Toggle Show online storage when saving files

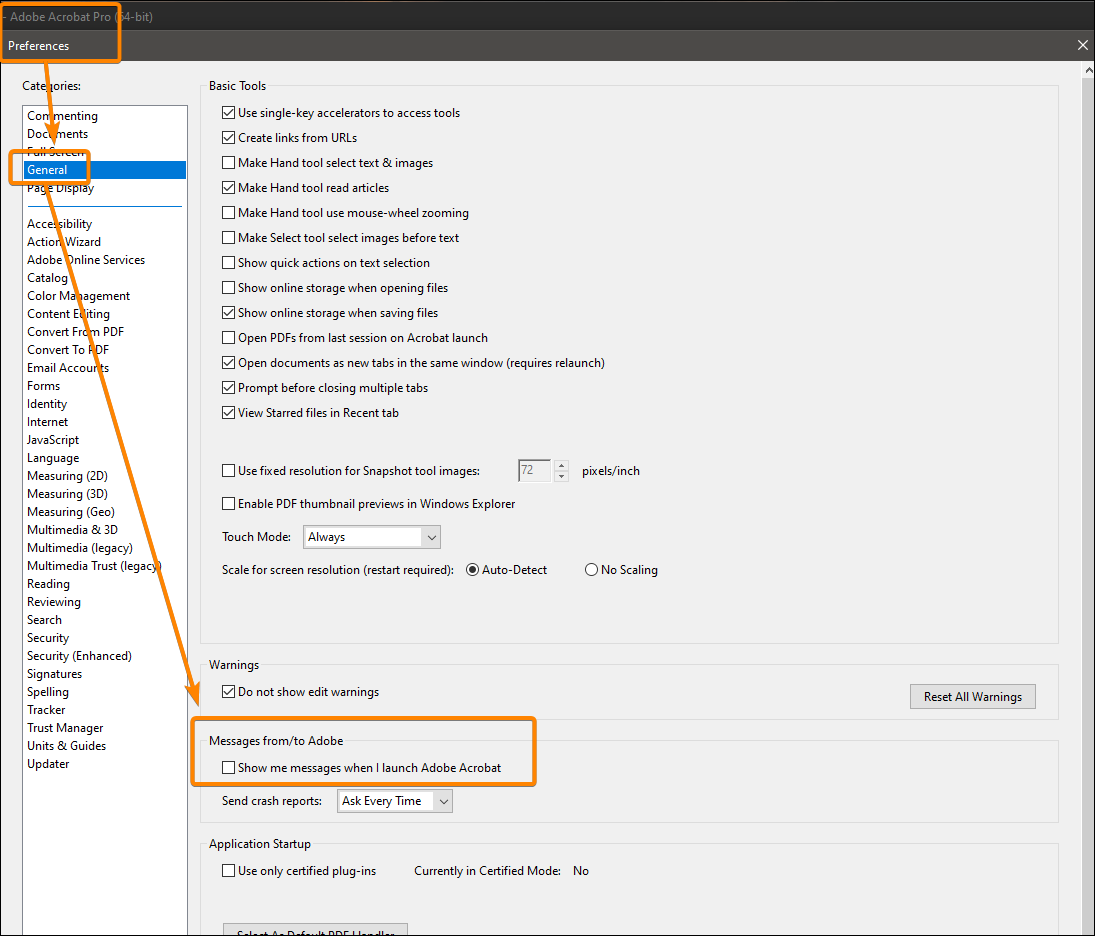[x=228, y=312]
